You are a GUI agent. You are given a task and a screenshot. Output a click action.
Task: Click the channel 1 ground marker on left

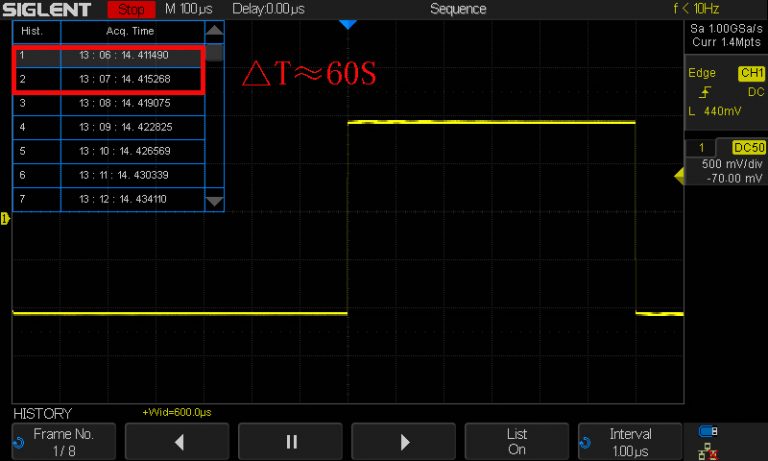[x=5, y=218]
